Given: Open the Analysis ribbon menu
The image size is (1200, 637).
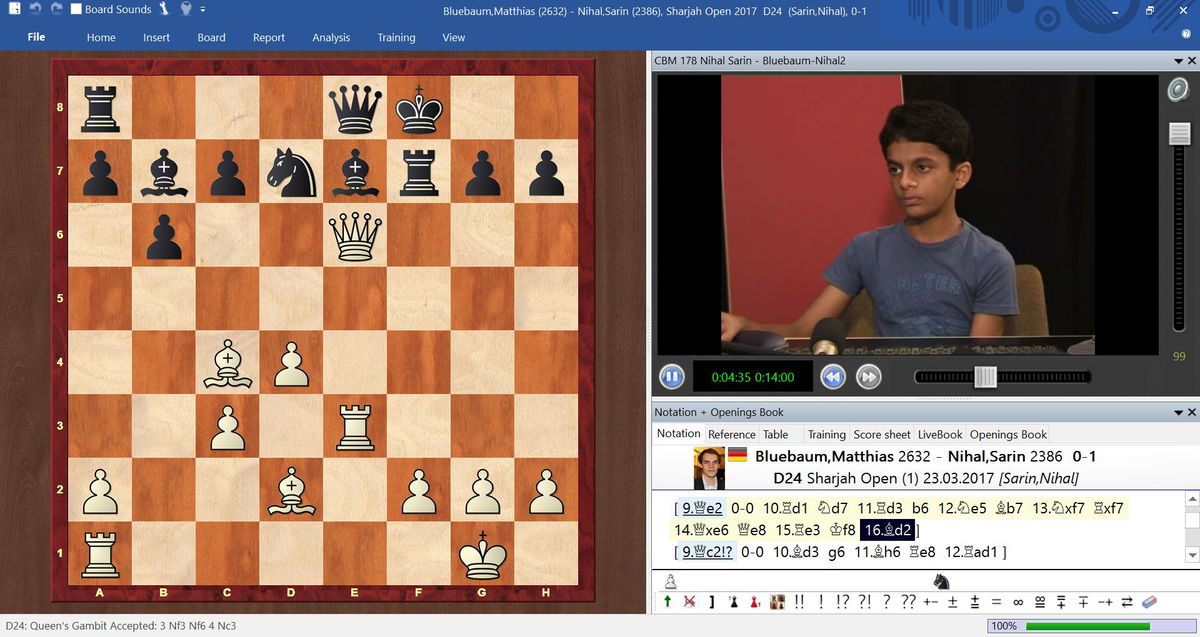Looking at the screenshot, I should [331, 37].
